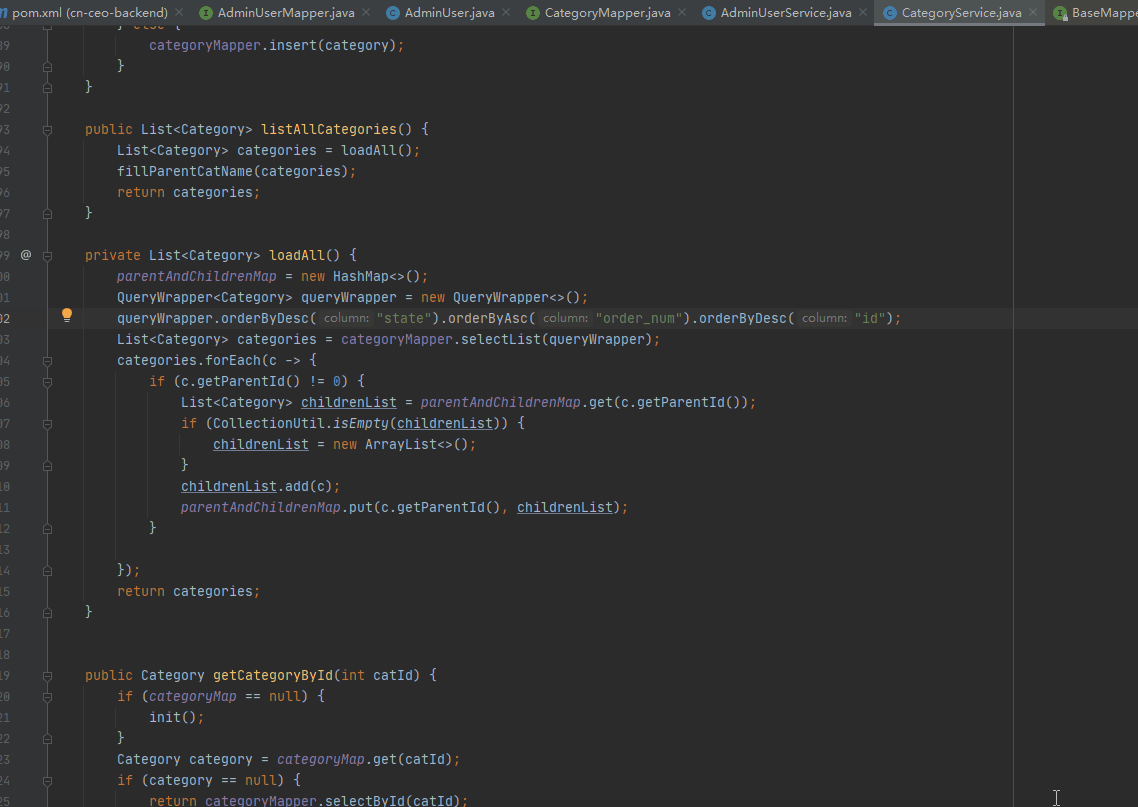Viewport: 1138px width, 807px height.
Task: Open the AdminUserService.java tab
Action: tap(786, 12)
